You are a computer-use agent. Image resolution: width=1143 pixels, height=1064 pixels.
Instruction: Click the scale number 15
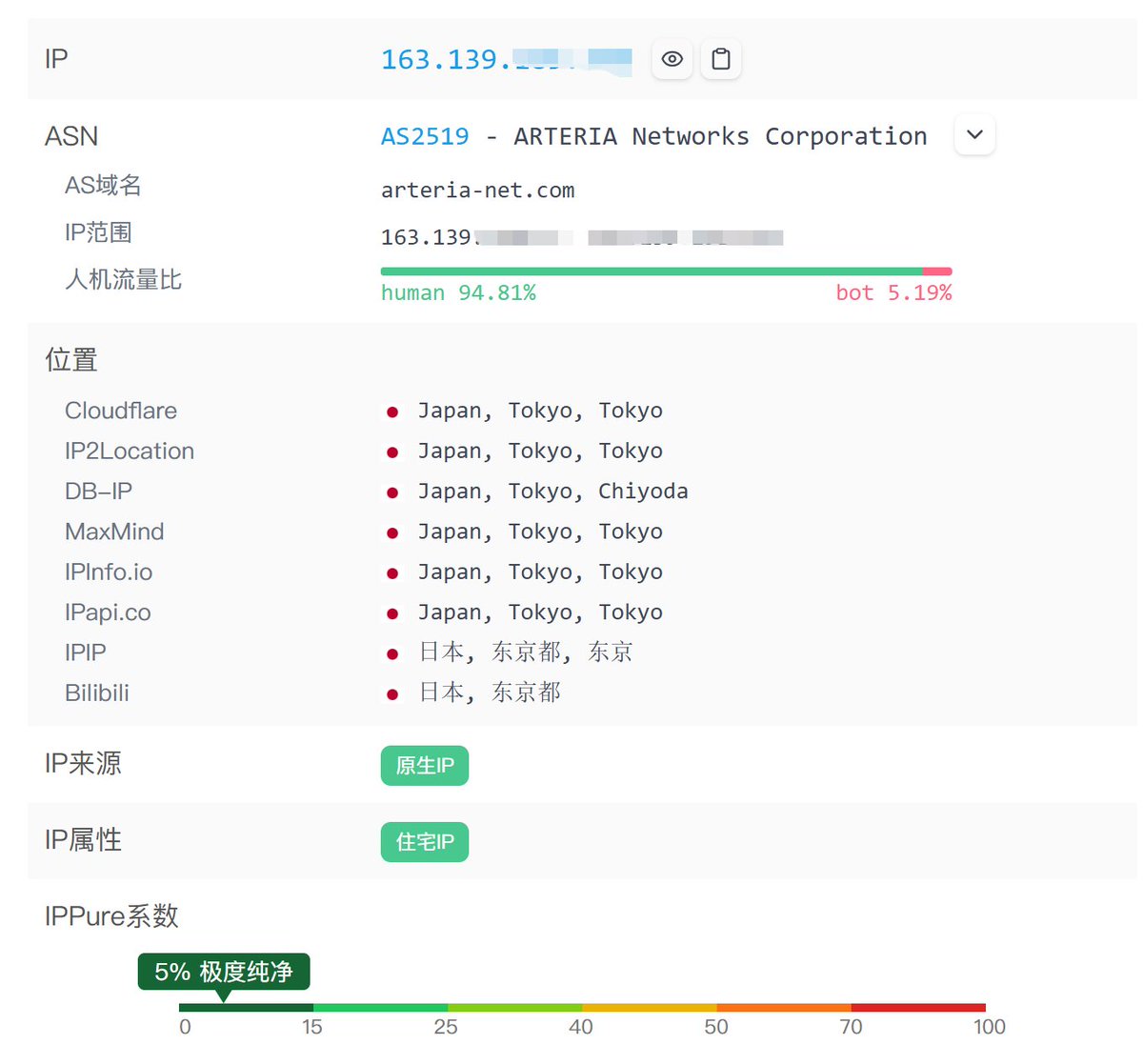(x=312, y=1027)
